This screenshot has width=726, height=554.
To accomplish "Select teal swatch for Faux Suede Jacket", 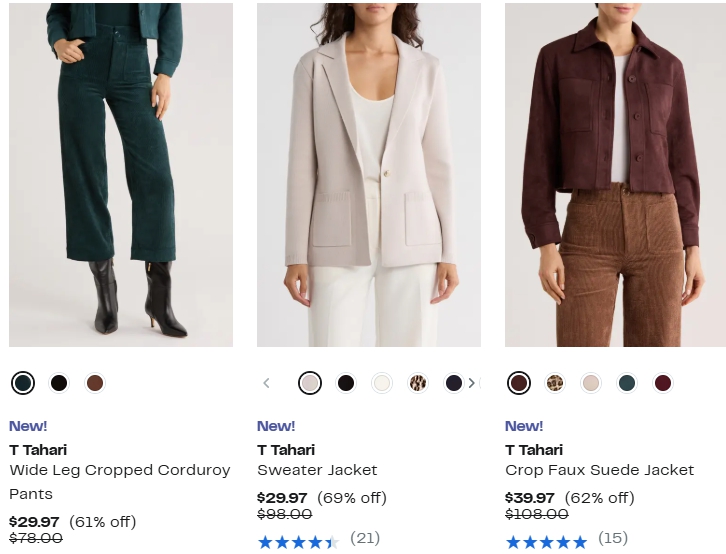I will click(627, 383).
